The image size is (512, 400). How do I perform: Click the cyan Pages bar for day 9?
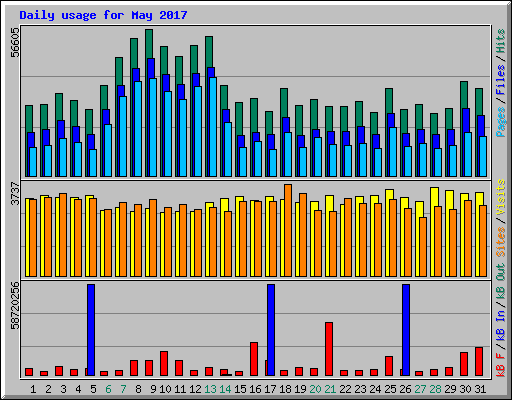(153, 127)
